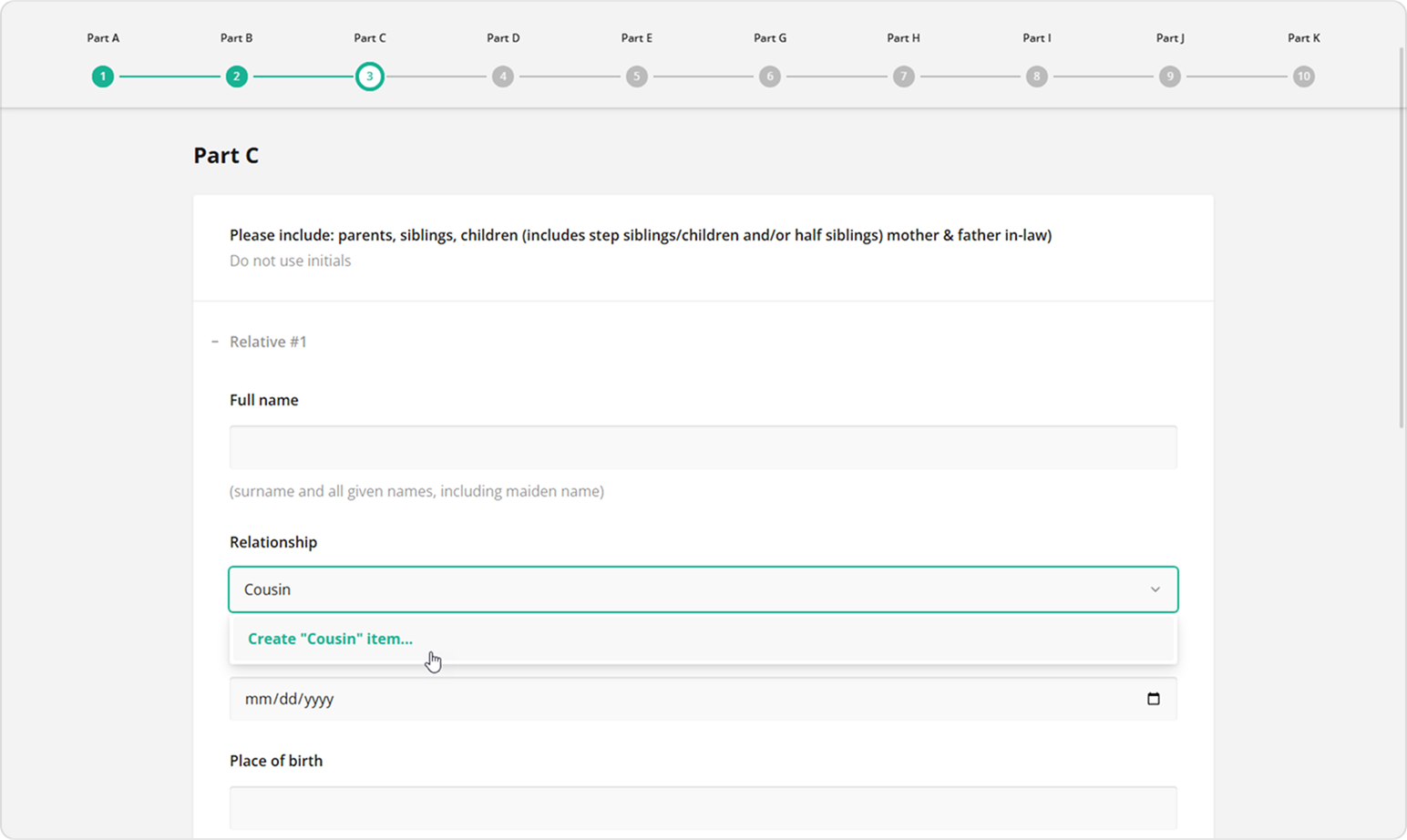Click the Full name input field
The width and height of the screenshot is (1407, 840).
(x=702, y=446)
